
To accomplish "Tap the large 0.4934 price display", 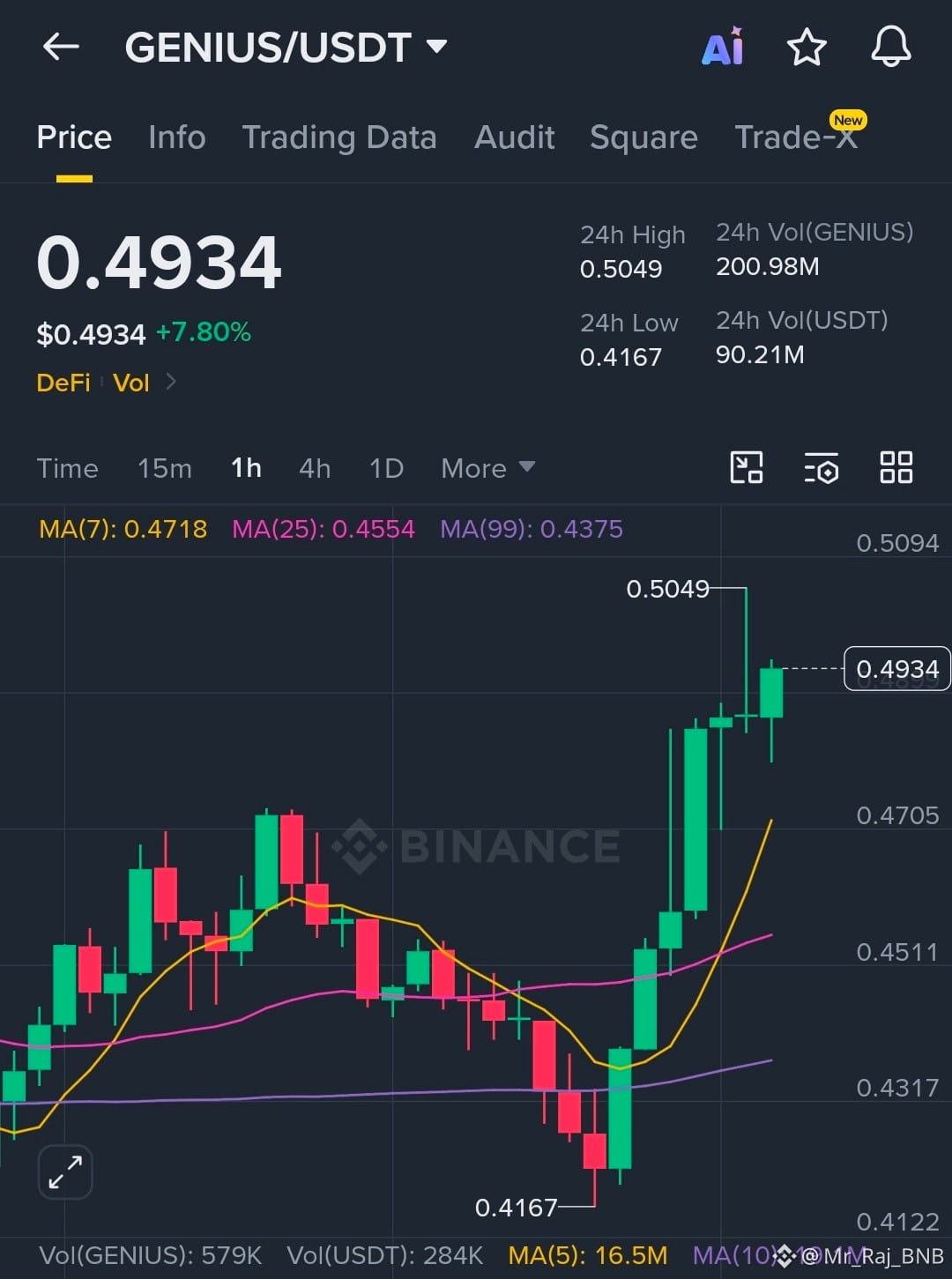I will pos(159,263).
